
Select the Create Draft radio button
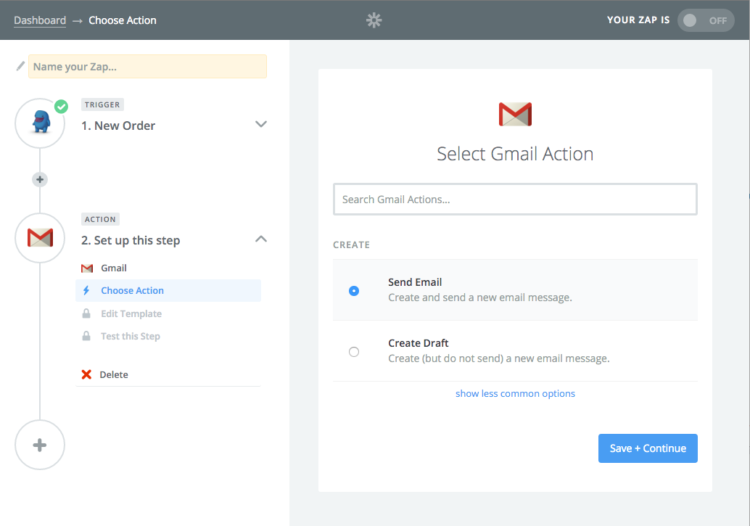click(353, 352)
